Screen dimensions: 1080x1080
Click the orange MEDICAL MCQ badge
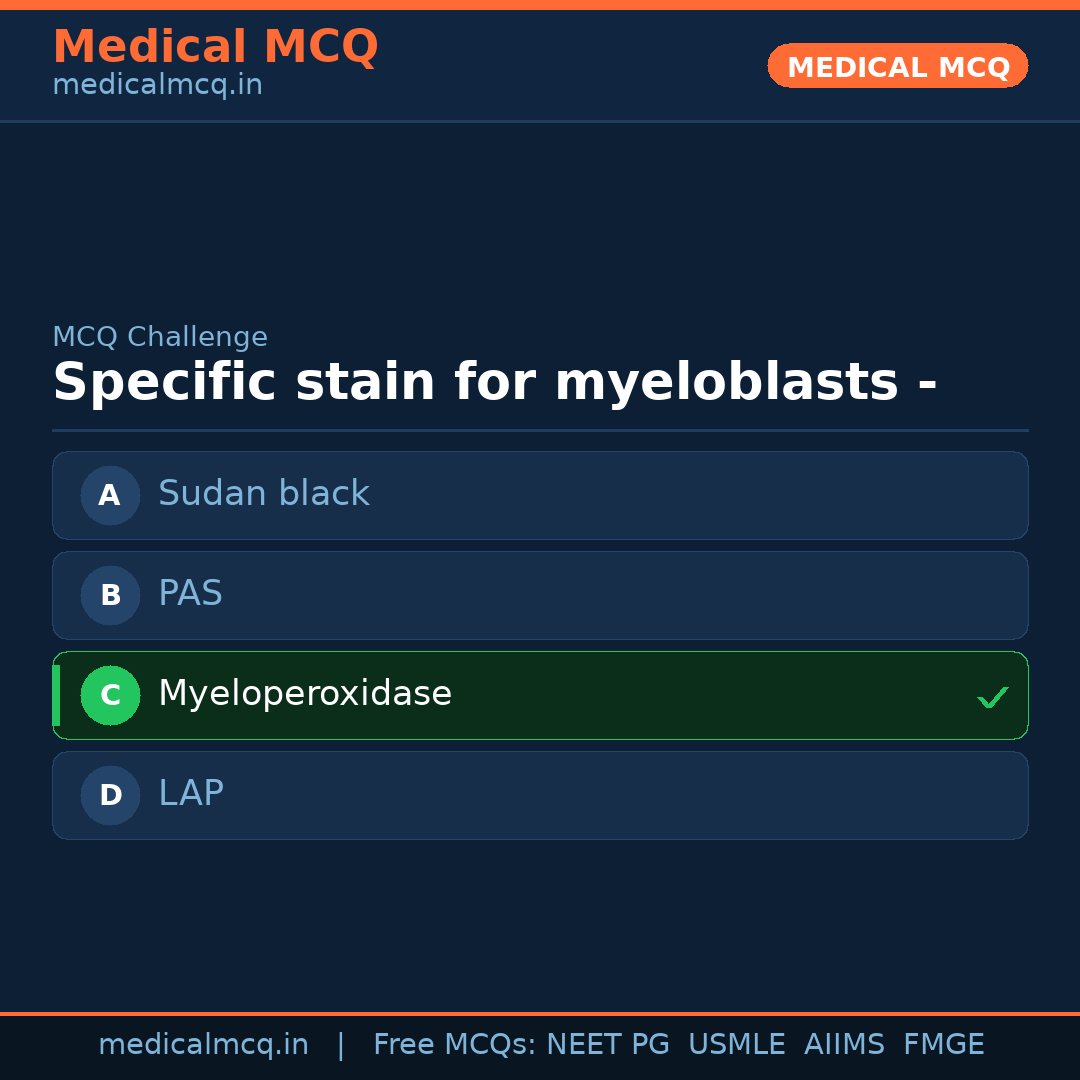click(x=897, y=66)
